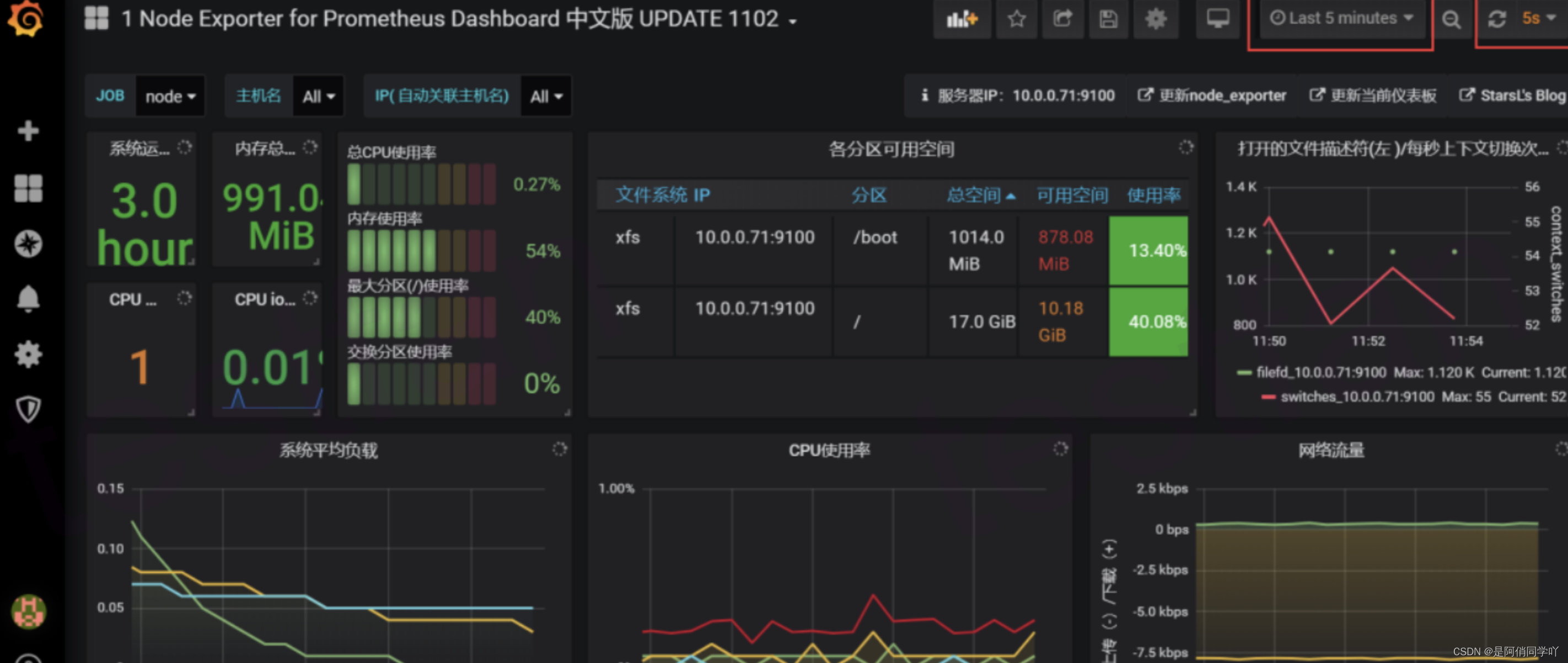Click loading spinner on 各分区可用空间 panel
The image size is (1568, 663).
[x=1186, y=147]
